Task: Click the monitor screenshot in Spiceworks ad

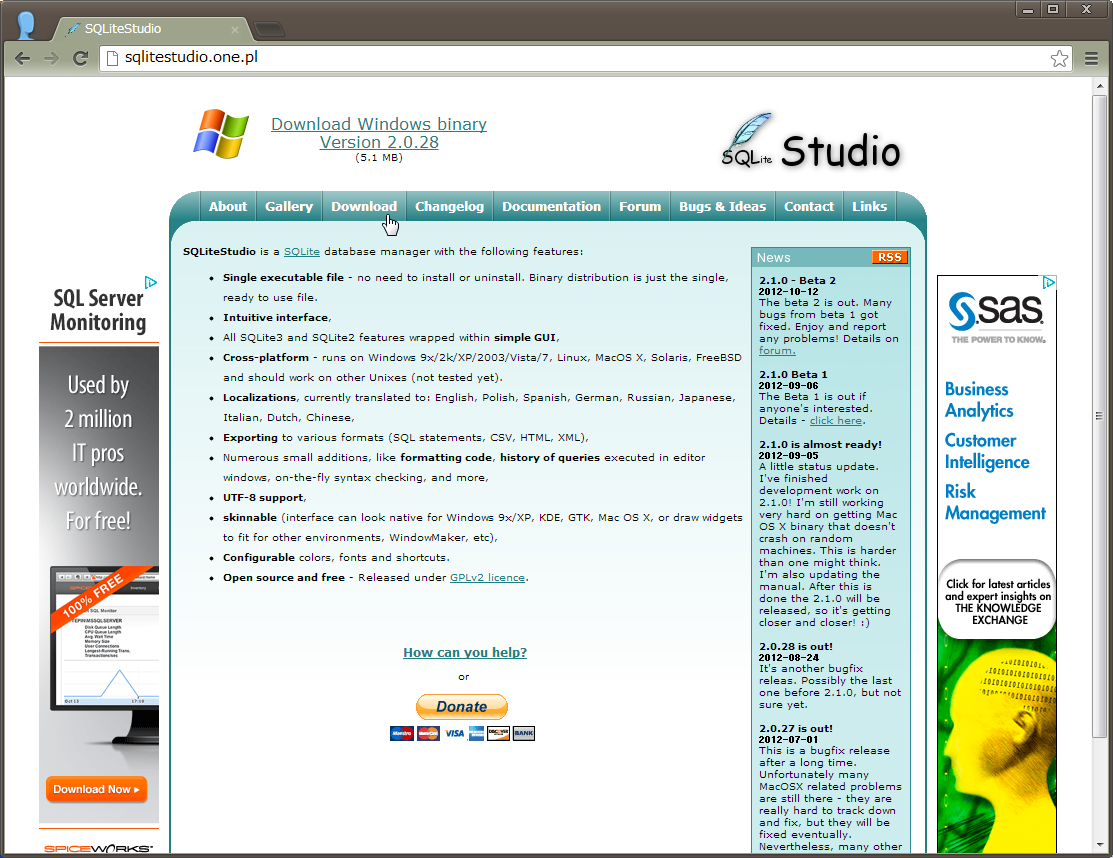Action: [104, 639]
